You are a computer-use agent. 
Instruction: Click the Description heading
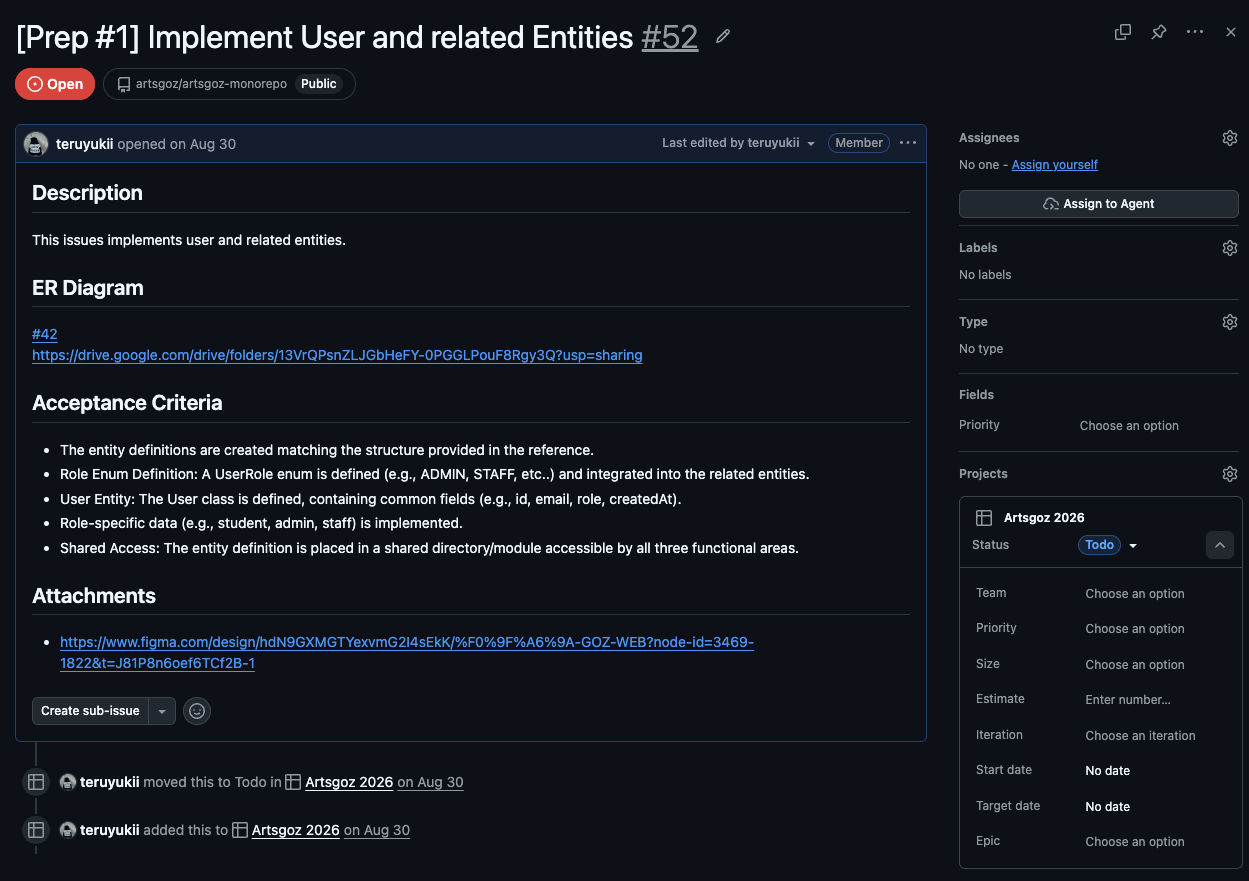pos(87,193)
